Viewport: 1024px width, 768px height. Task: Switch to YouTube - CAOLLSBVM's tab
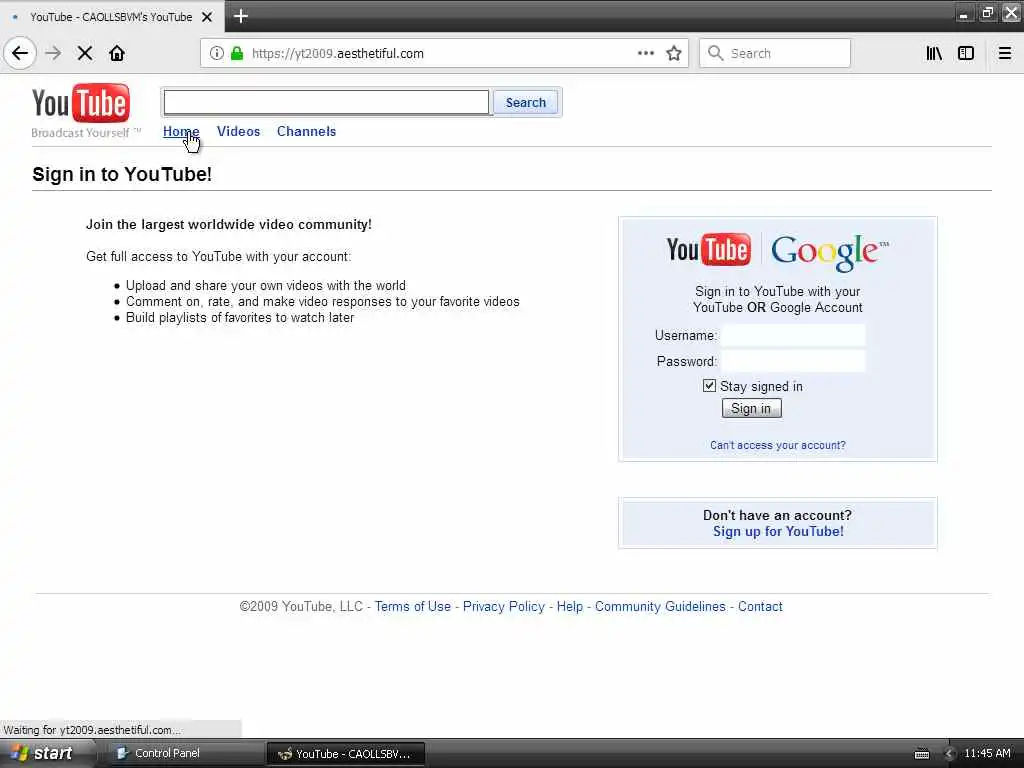[111, 17]
